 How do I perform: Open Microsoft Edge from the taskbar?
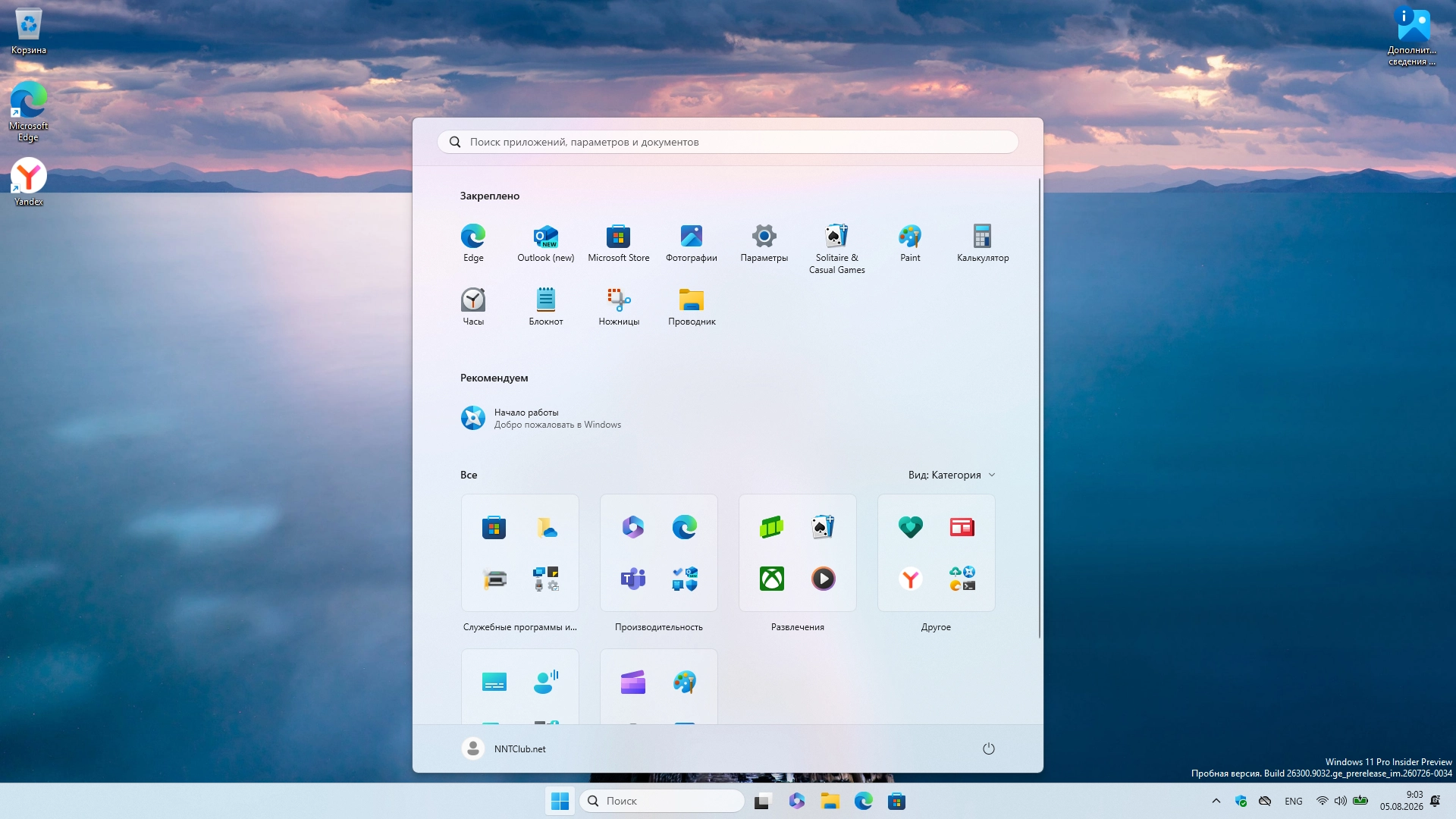(x=863, y=801)
